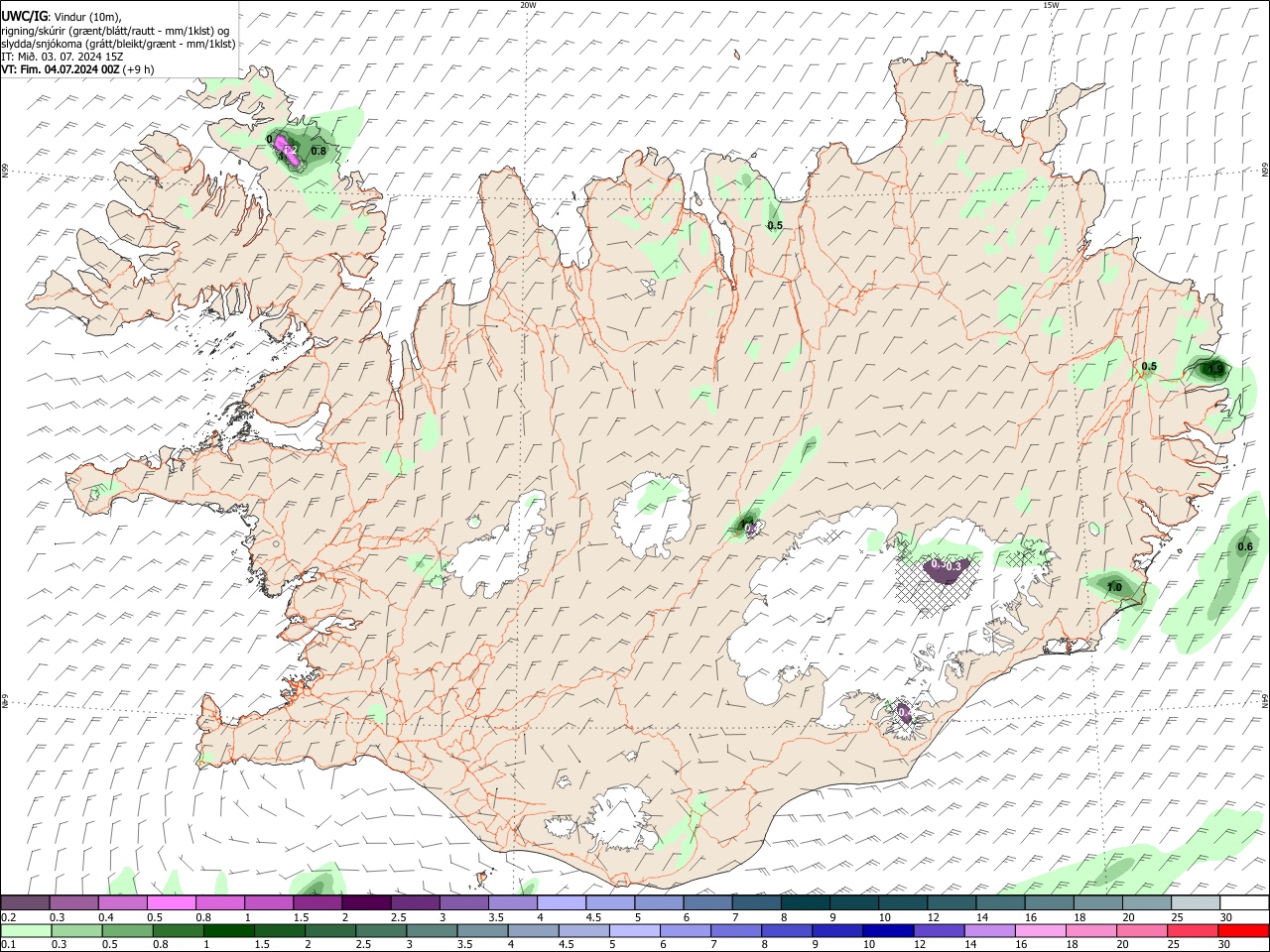1270x952 pixels.
Task: Select the dark mauve 0.2 swatch in snow scale
Action: pyautogui.click(x=25, y=903)
